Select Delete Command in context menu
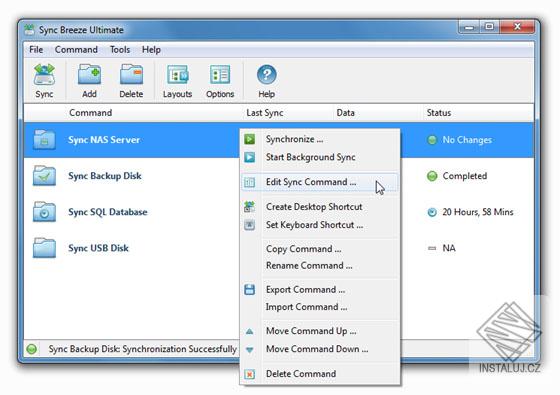The image size is (560, 395). click(x=320, y=374)
